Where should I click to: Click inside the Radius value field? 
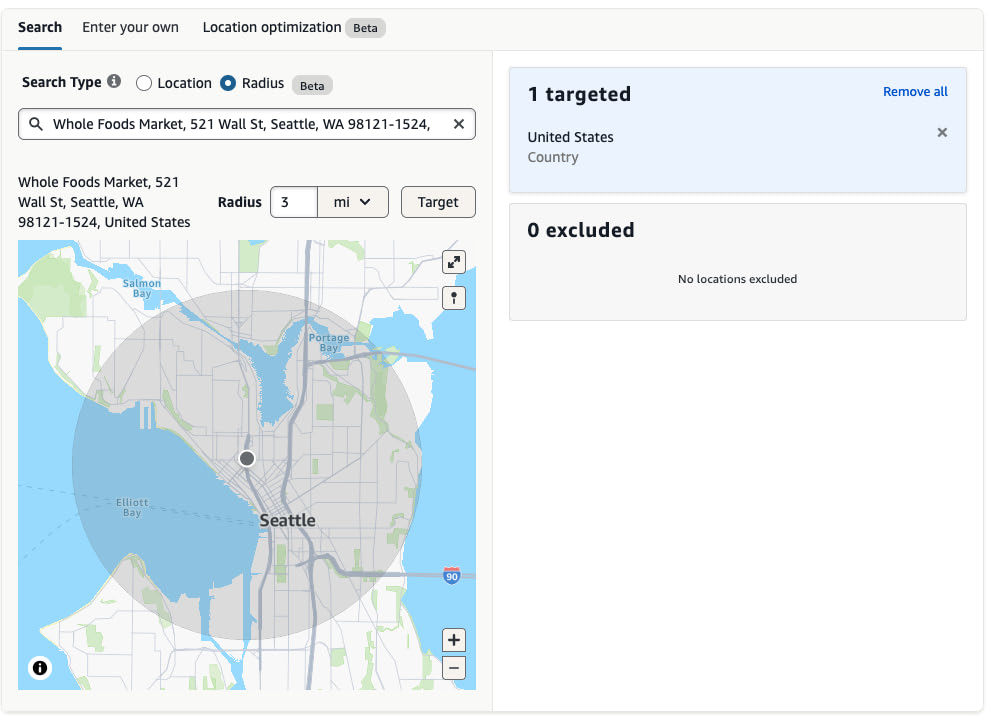click(293, 201)
